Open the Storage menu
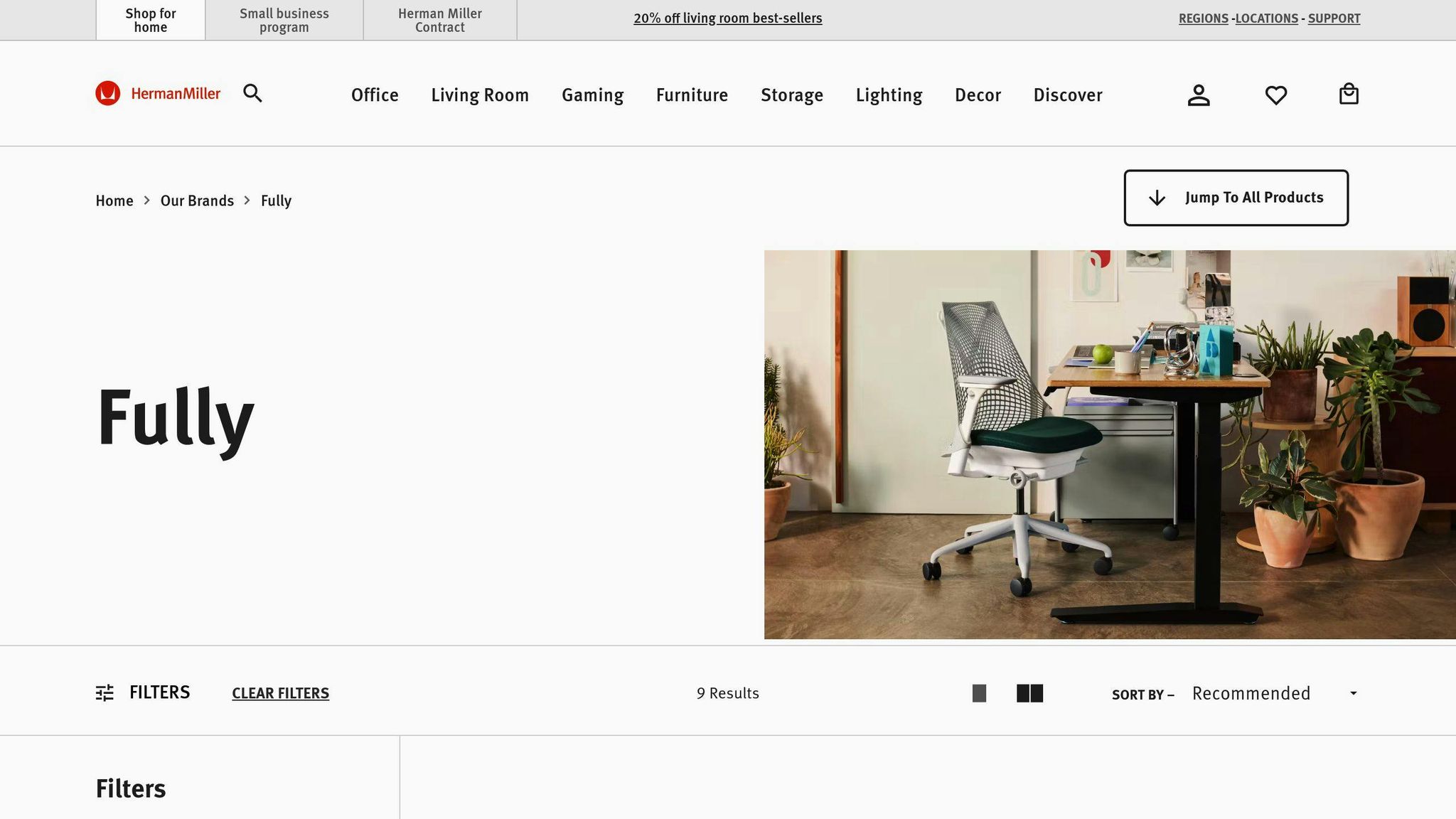 click(x=792, y=95)
